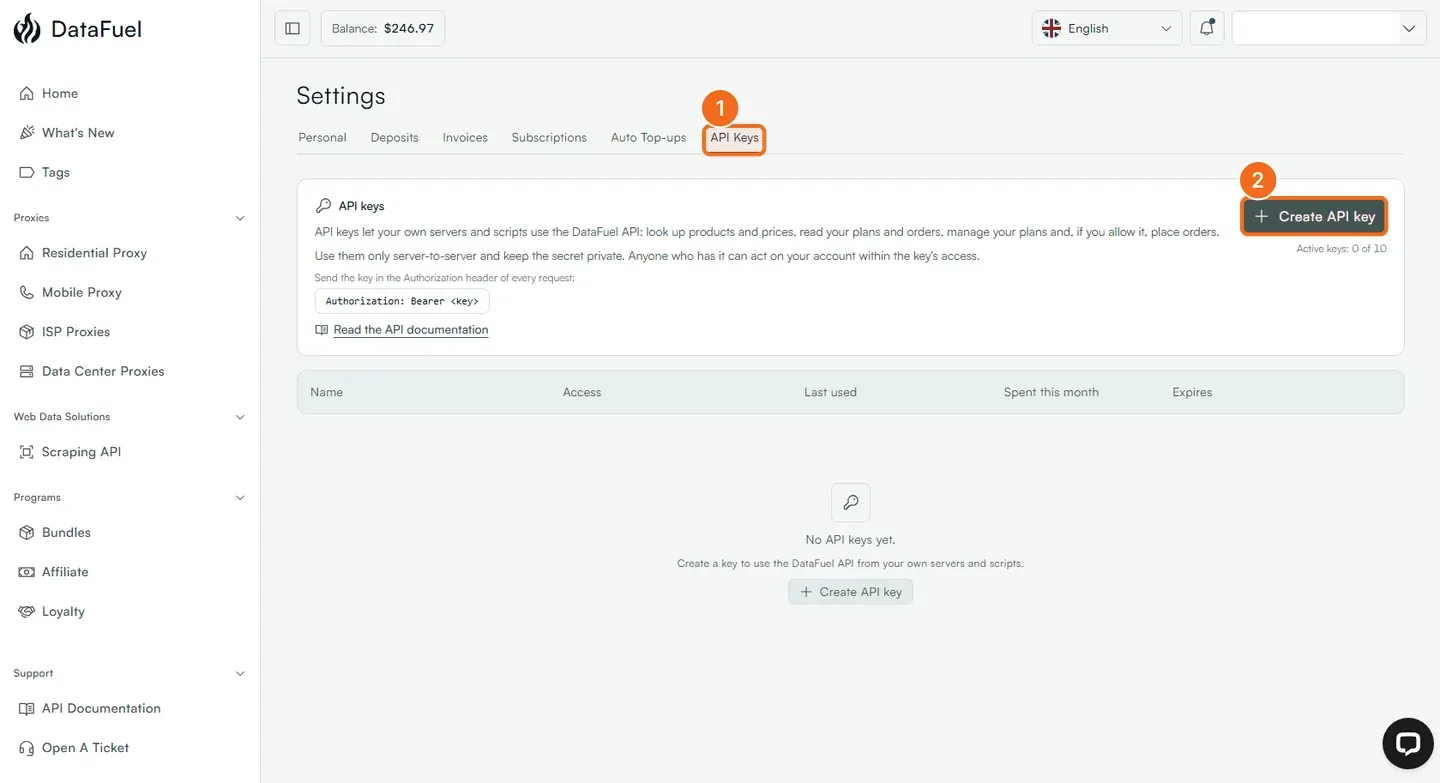
Task: Click the API Documentation book icon
Action: tap(27, 708)
